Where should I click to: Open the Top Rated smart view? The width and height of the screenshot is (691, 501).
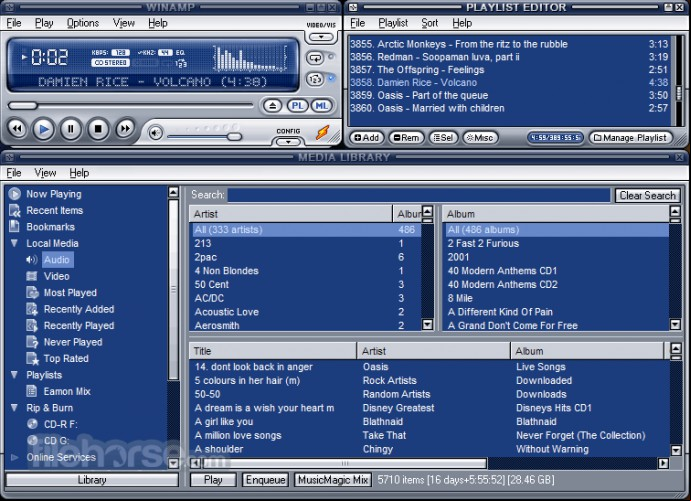click(66, 359)
